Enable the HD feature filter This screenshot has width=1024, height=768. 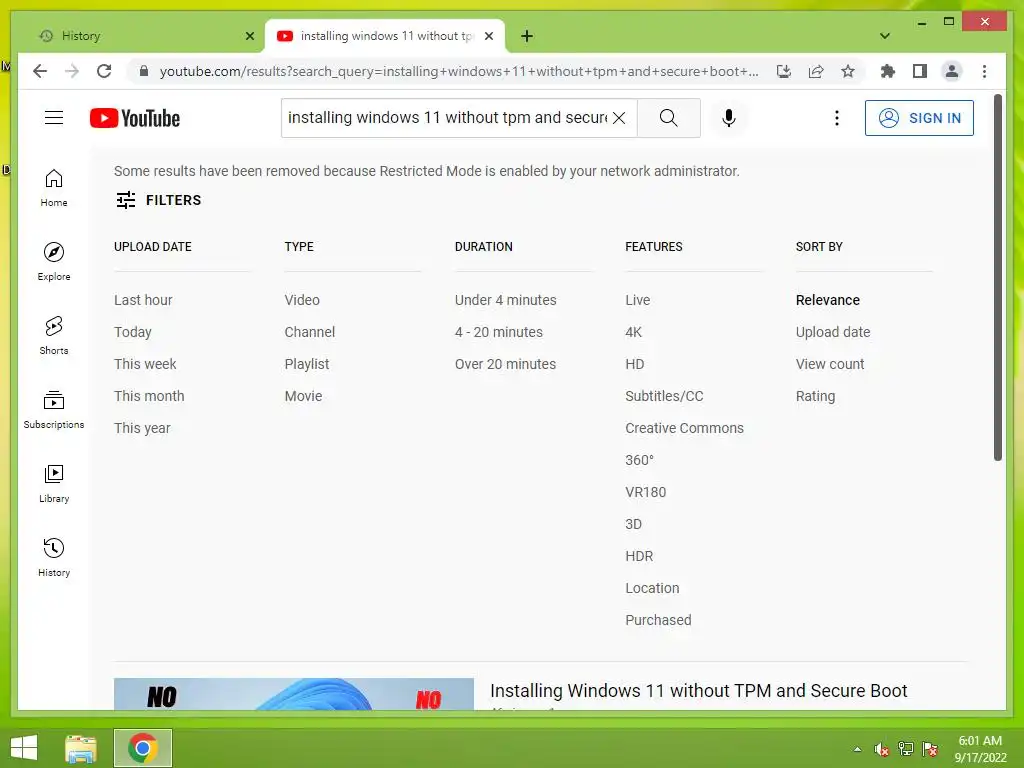pyautogui.click(x=635, y=364)
